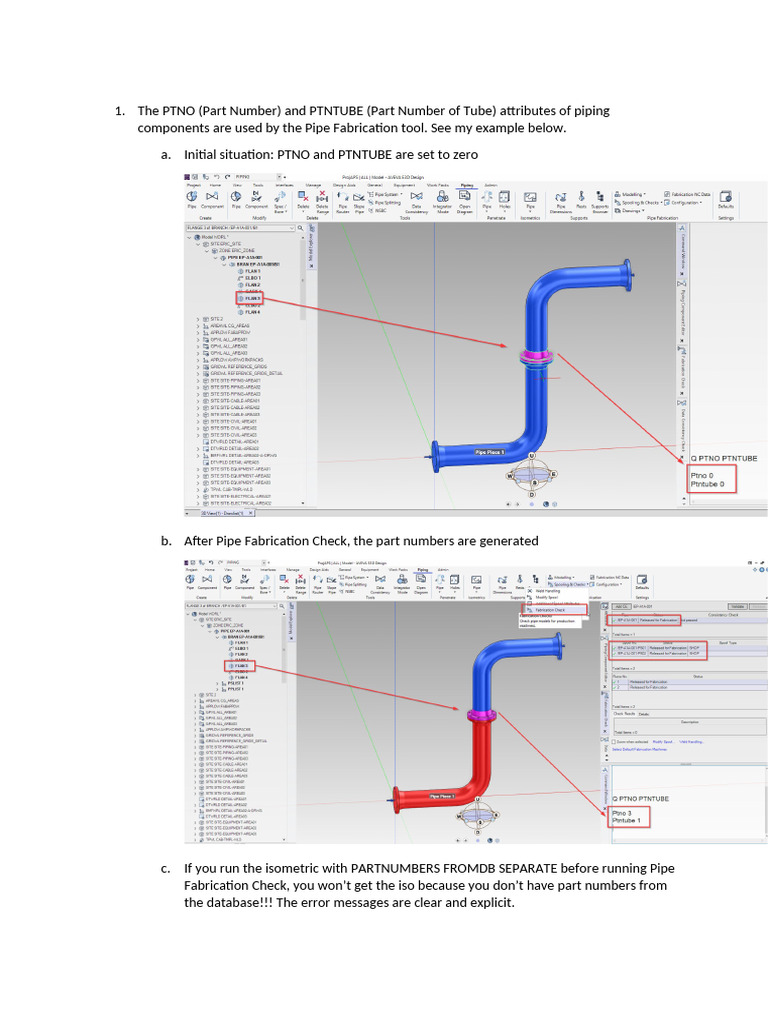Select FLAN 3 in upper model tree

pyautogui.click(x=249, y=298)
